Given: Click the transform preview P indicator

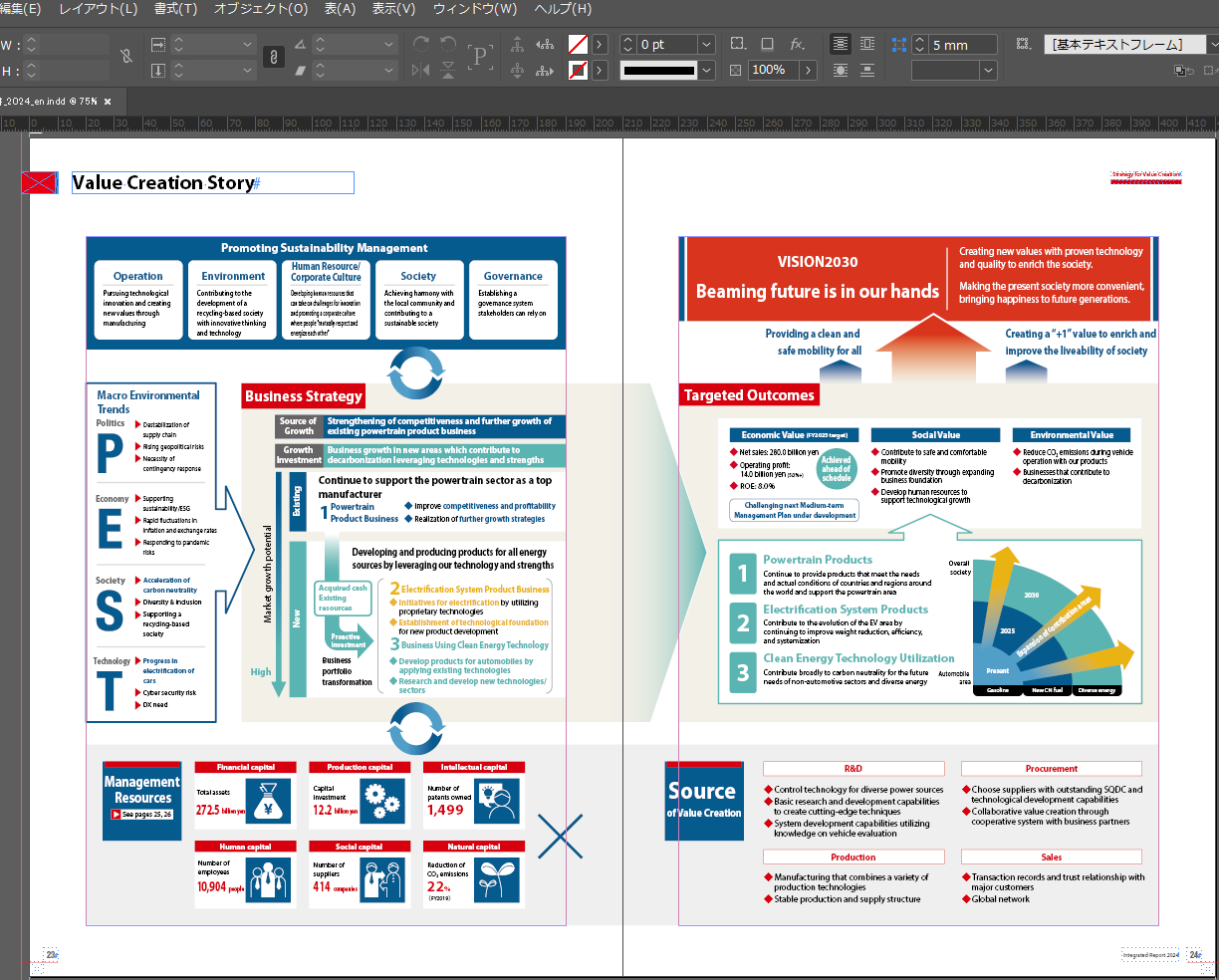Looking at the screenshot, I should (480, 57).
